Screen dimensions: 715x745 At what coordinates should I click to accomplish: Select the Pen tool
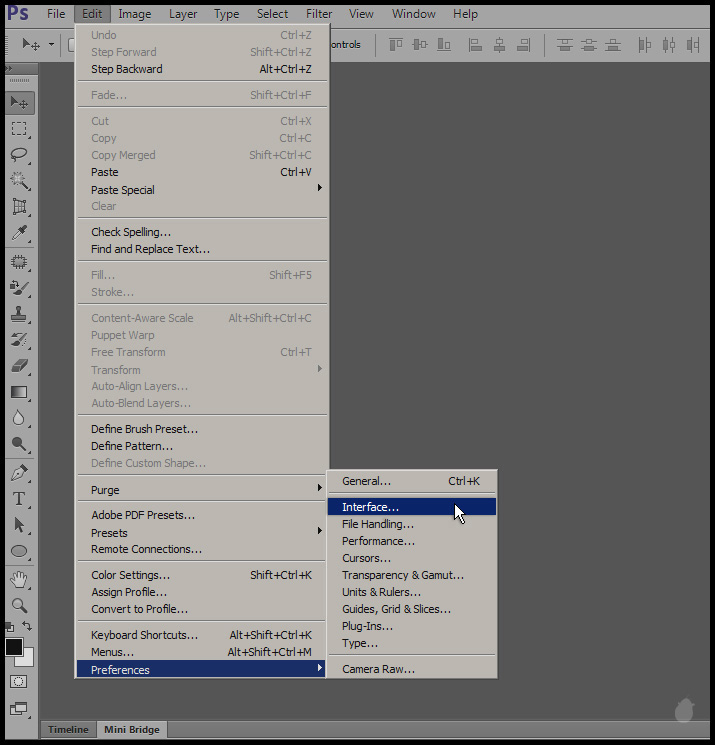pos(19,472)
